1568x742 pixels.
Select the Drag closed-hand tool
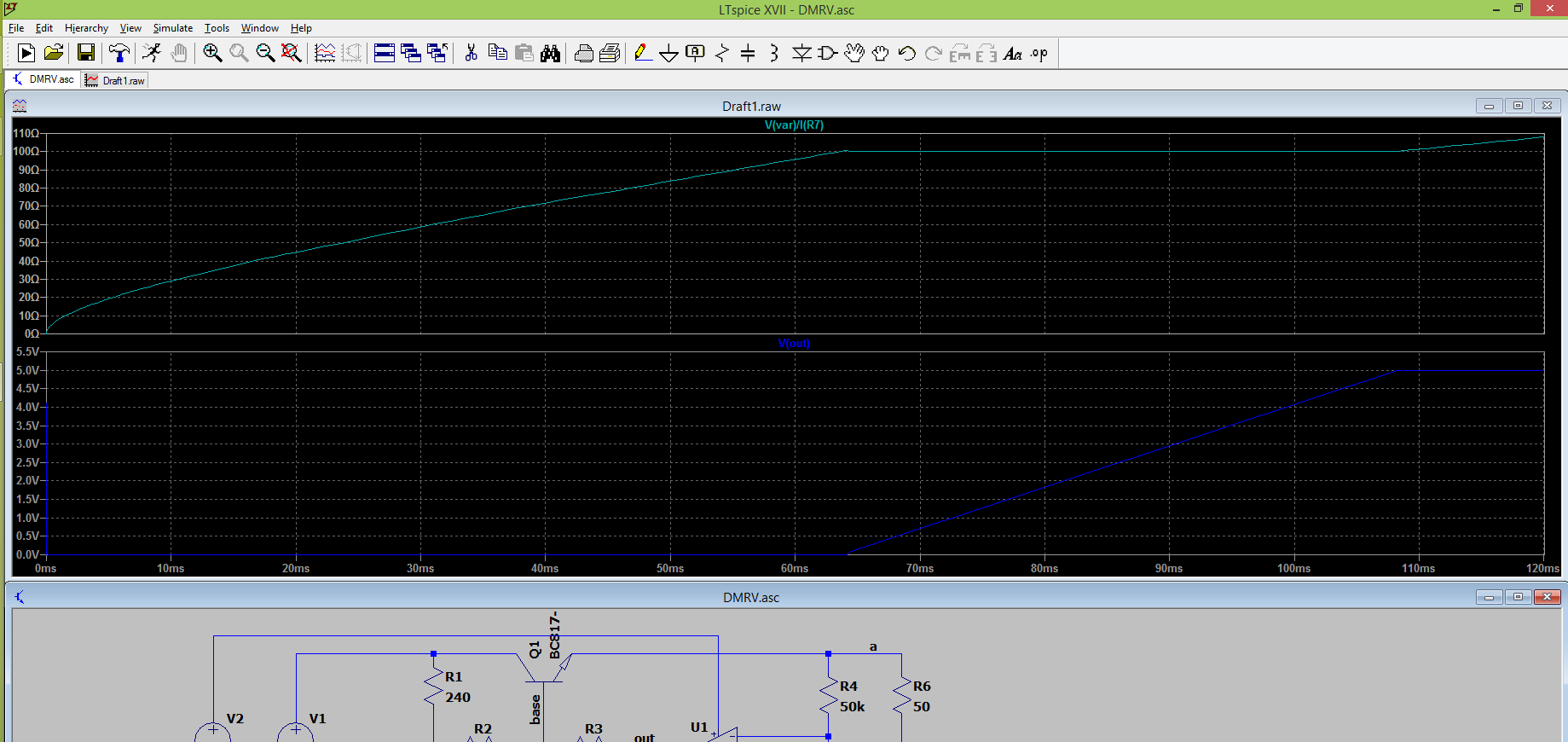(881, 53)
